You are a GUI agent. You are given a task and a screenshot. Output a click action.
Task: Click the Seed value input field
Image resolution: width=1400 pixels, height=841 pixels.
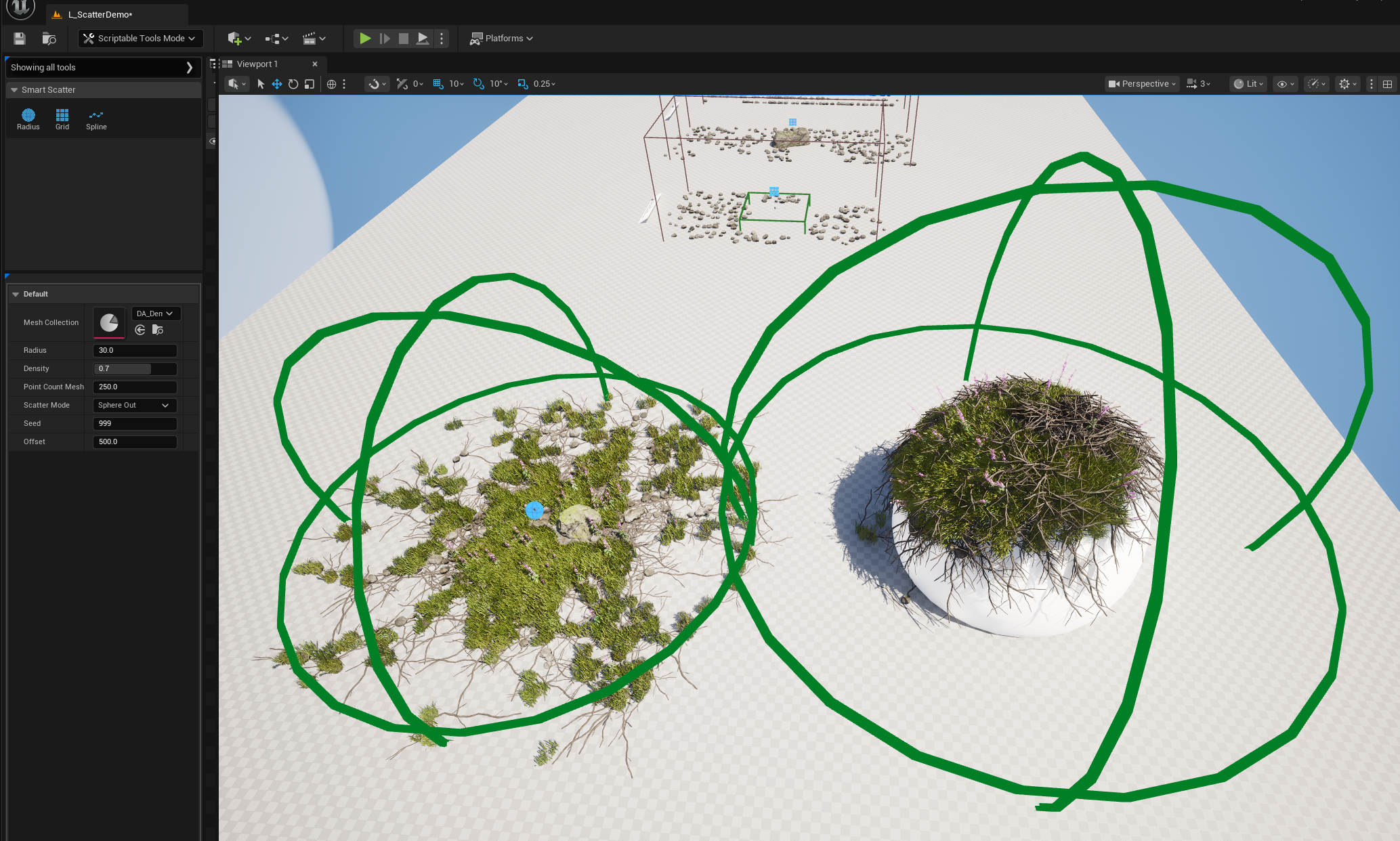(x=134, y=423)
